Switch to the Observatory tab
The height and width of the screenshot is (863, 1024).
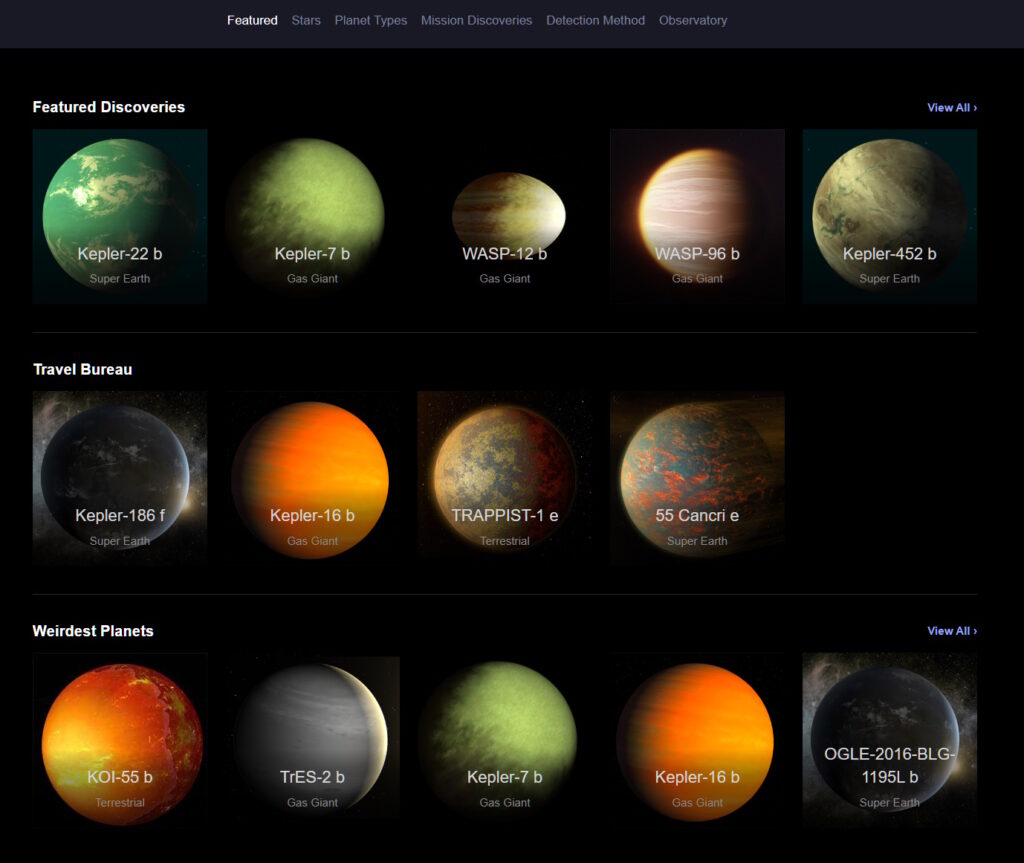pyautogui.click(x=693, y=20)
